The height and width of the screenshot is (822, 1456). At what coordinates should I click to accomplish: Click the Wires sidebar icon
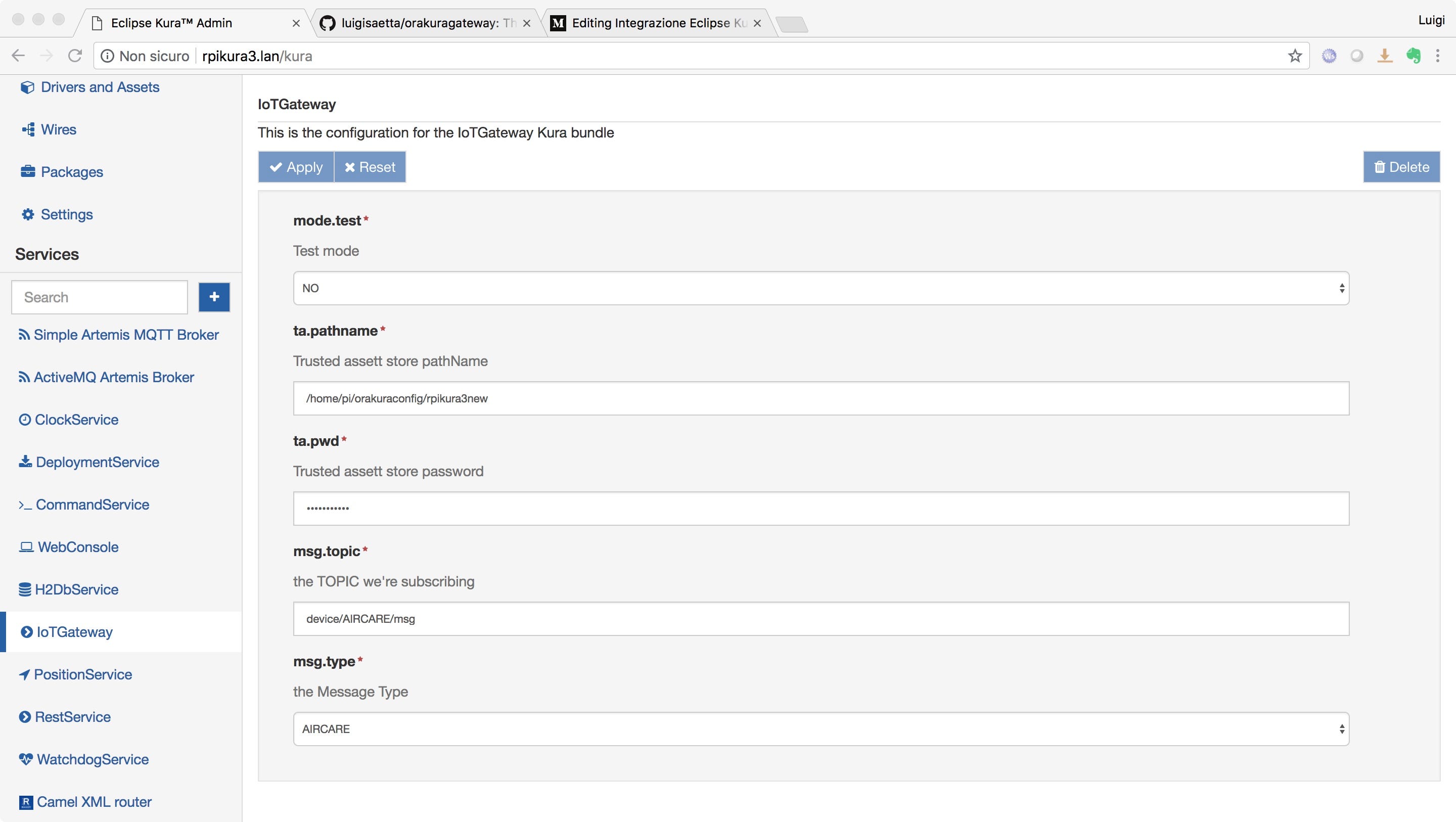(28, 129)
